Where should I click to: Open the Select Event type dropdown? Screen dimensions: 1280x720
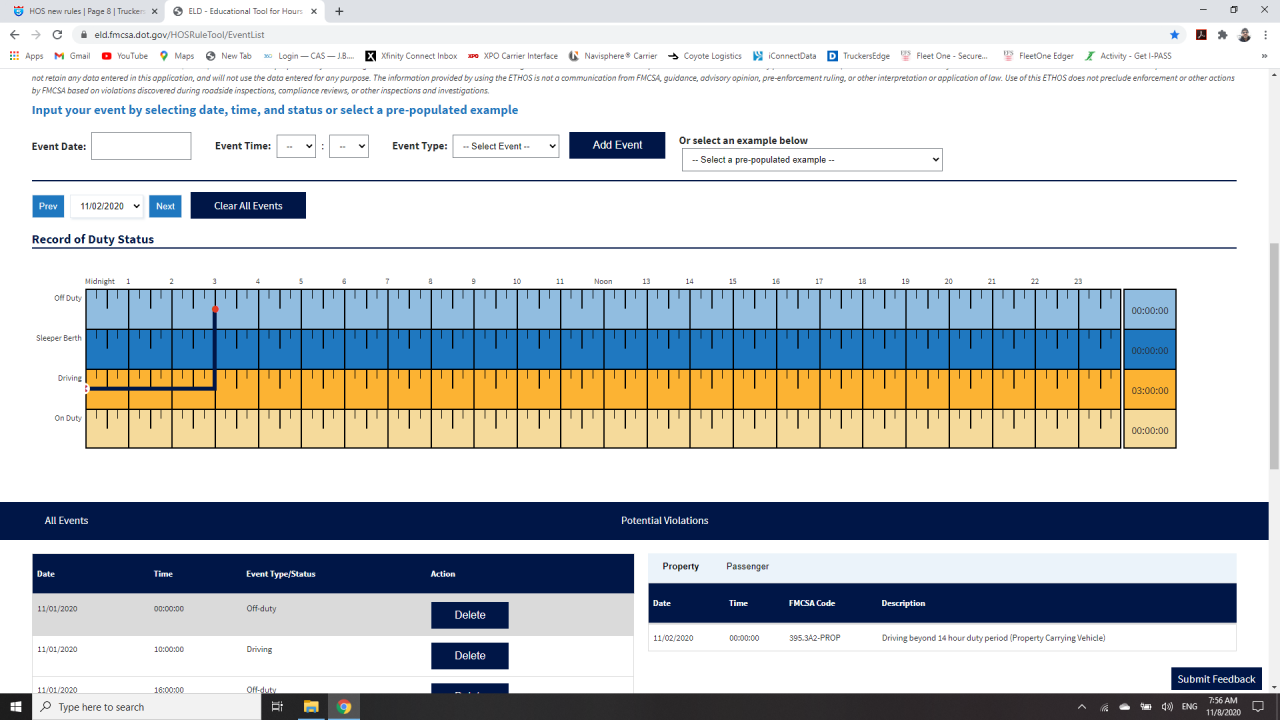(506, 146)
